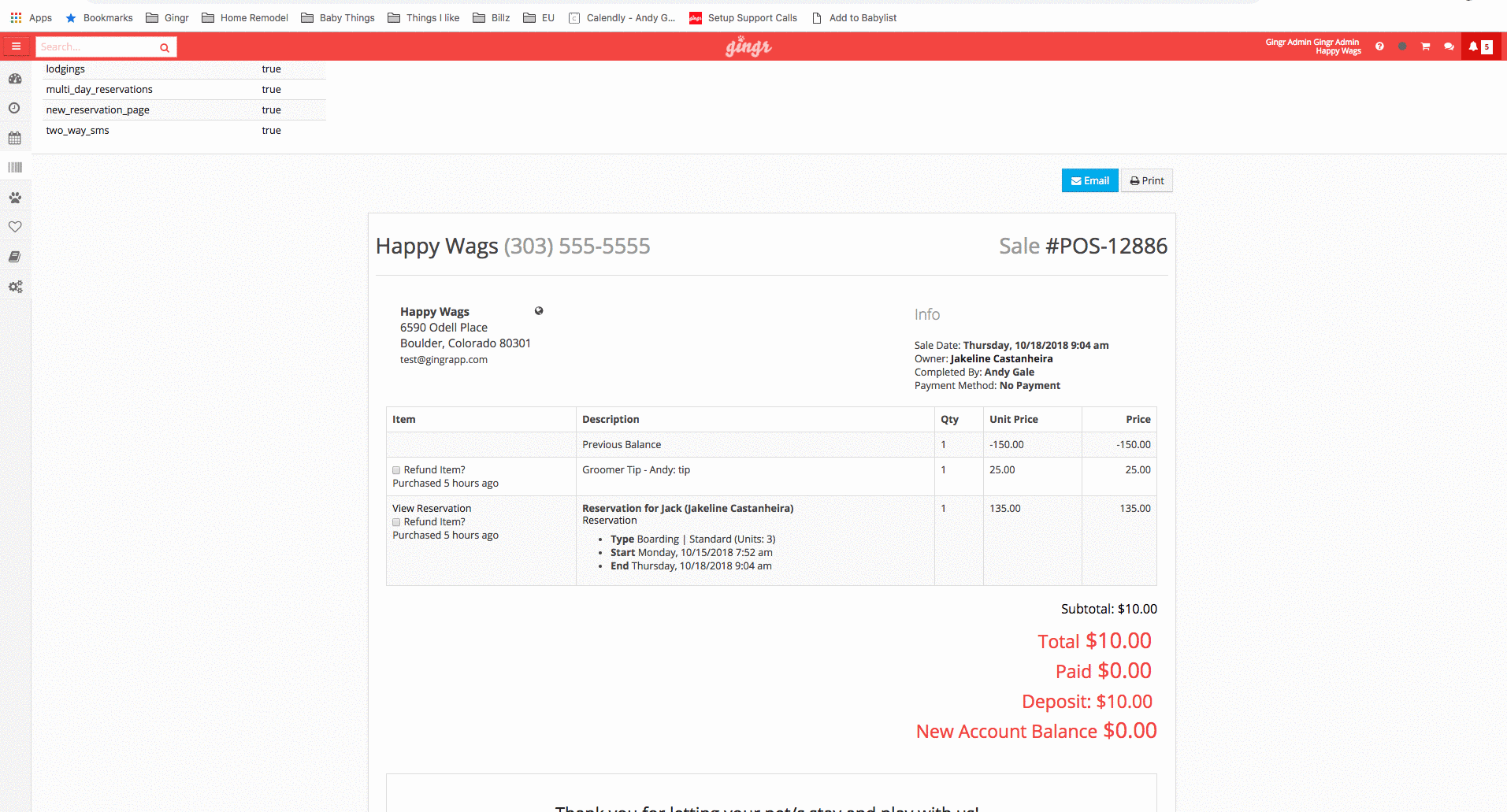Check Refund Item for Jack's reservation
This screenshot has height=812, width=1507.
tap(396, 521)
